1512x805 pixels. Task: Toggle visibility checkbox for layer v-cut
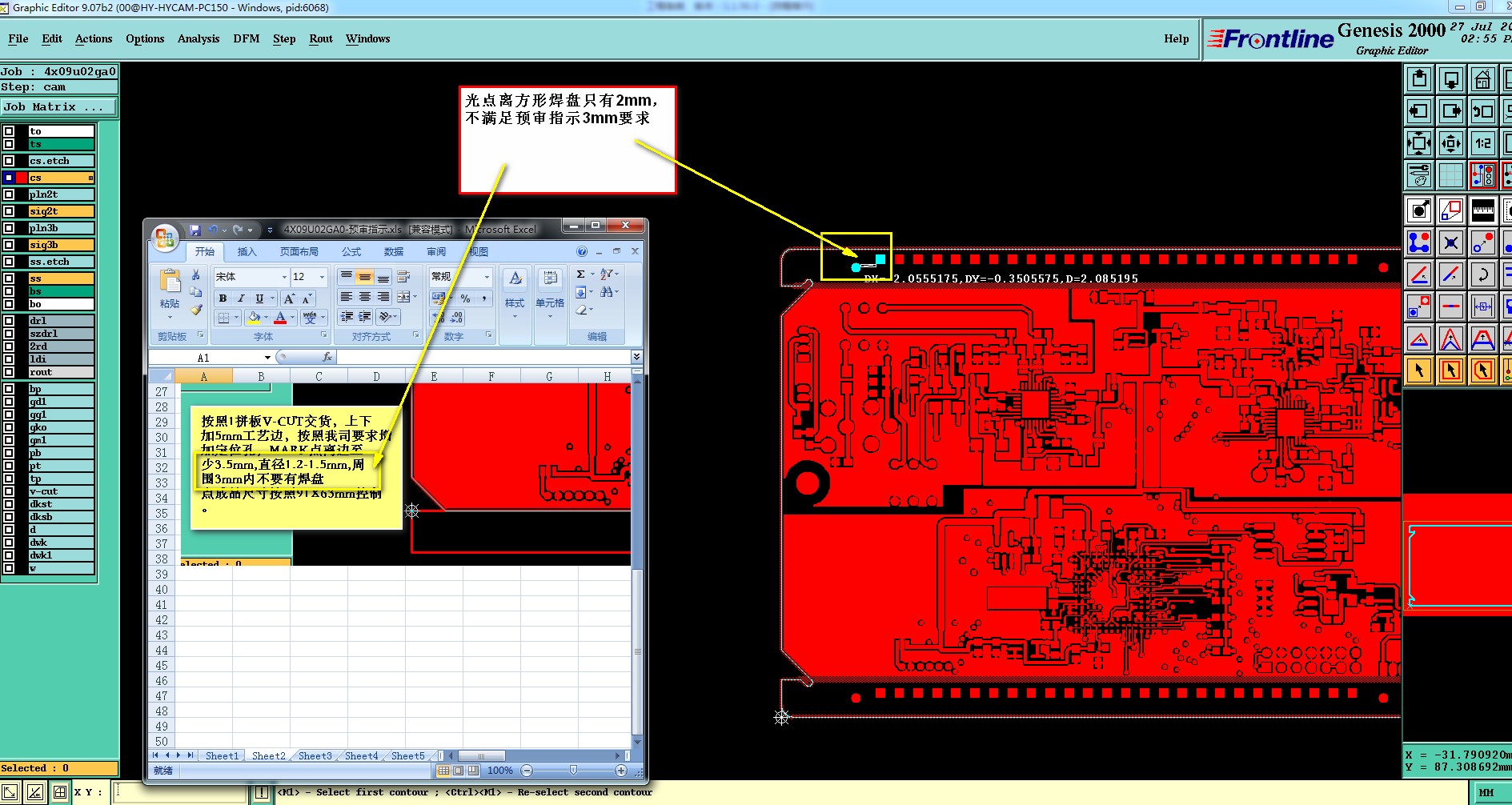click(x=9, y=491)
